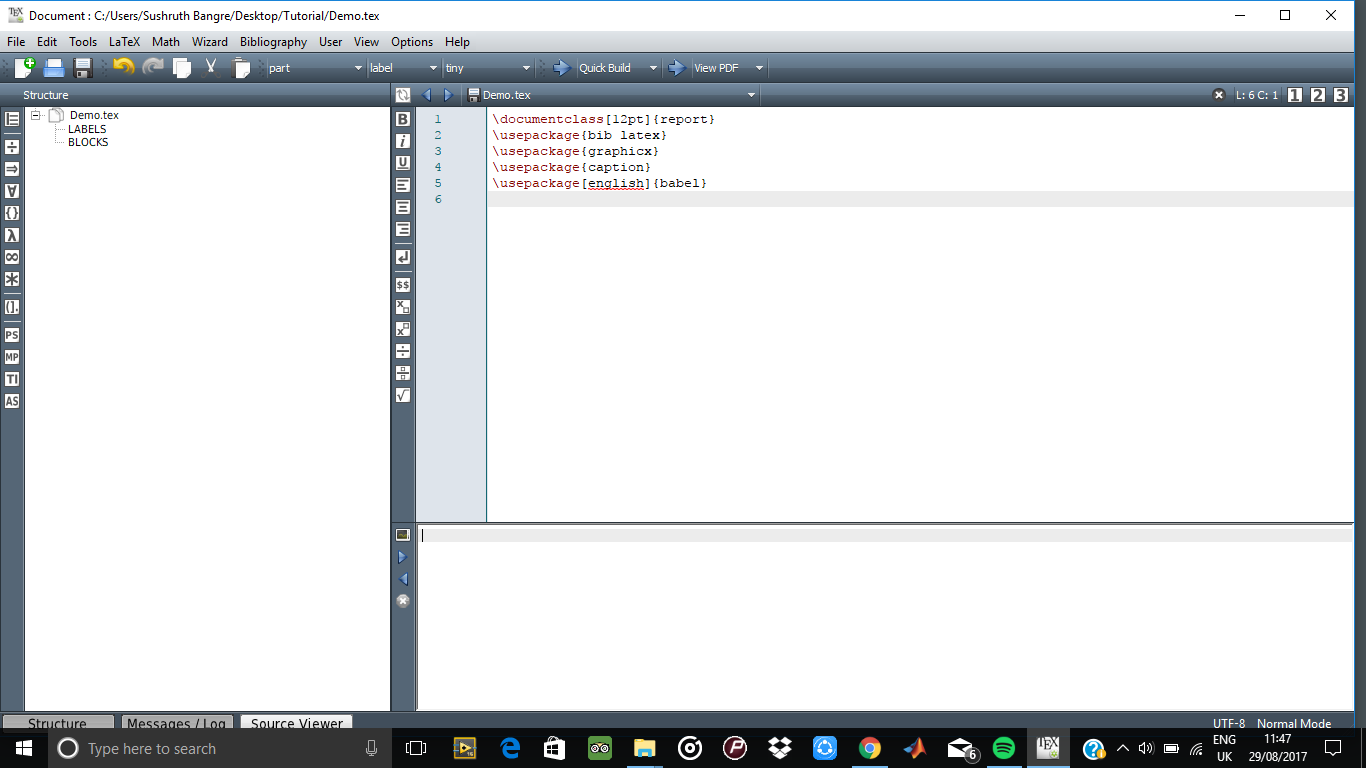Viewport: 1366px width, 768px height.
Task: Open the Asymptote commands panel (AS)
Action: (12, 401)
